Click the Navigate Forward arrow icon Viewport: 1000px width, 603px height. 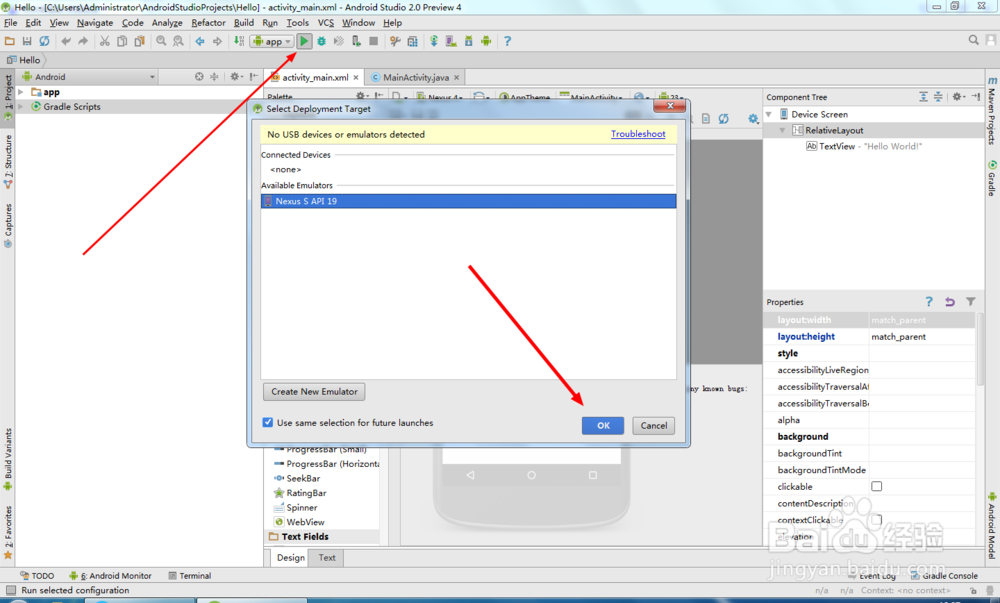click(217, 41)
